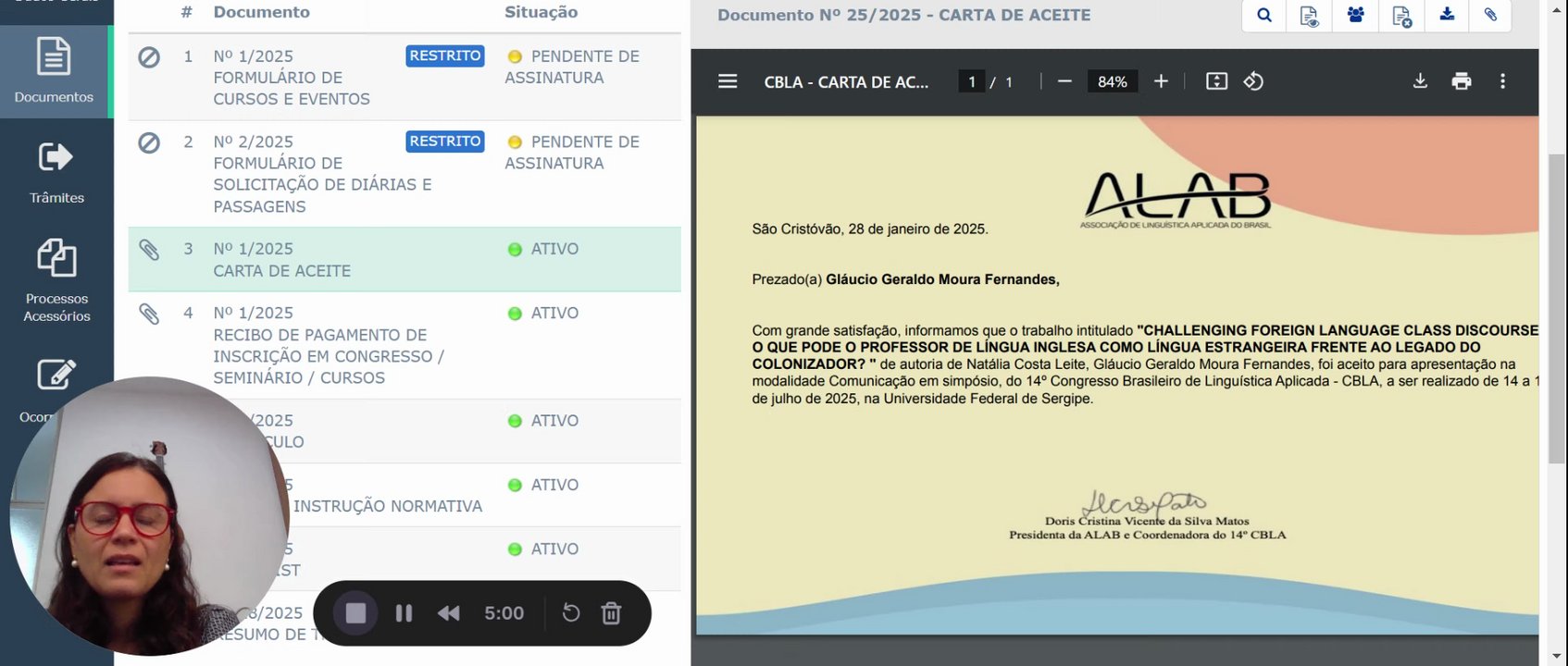Click ATIVO status of Recibo de Pagamento row
The height and width of the screenshot is (666, 1568).
[543, 314]
